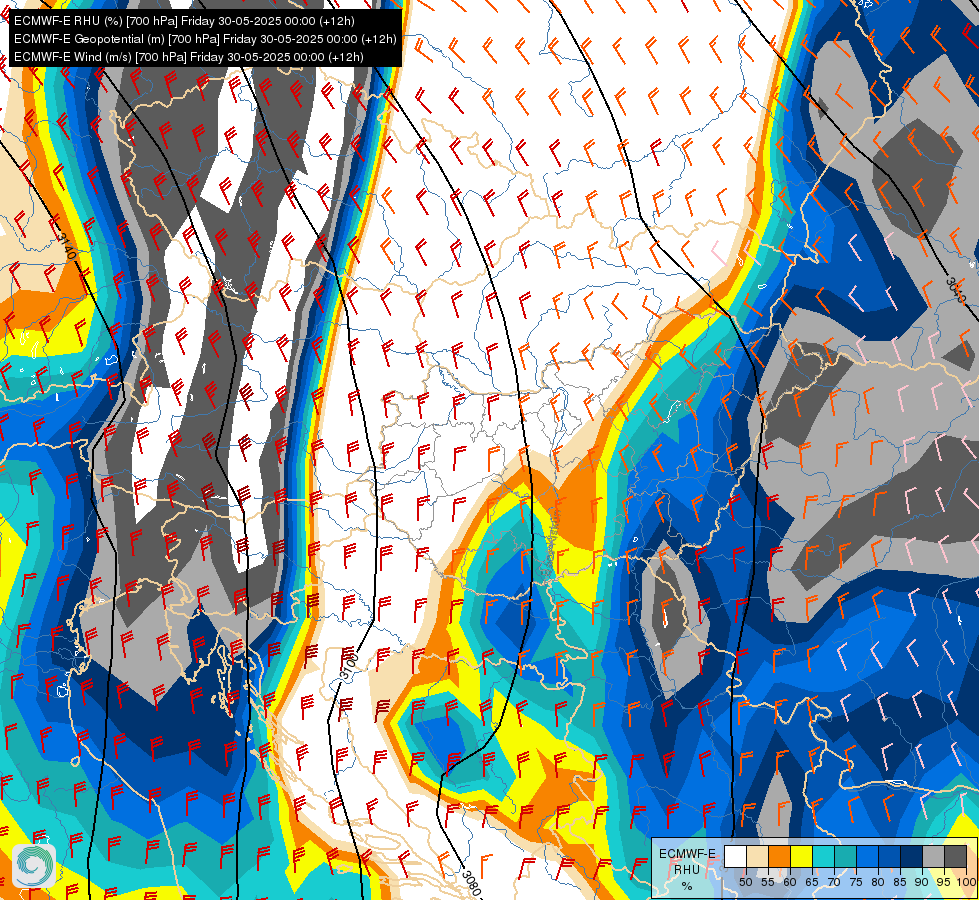Select the yellow 60-65% legend swatch
The image size is (979, 900).
(x=802, y=856)
